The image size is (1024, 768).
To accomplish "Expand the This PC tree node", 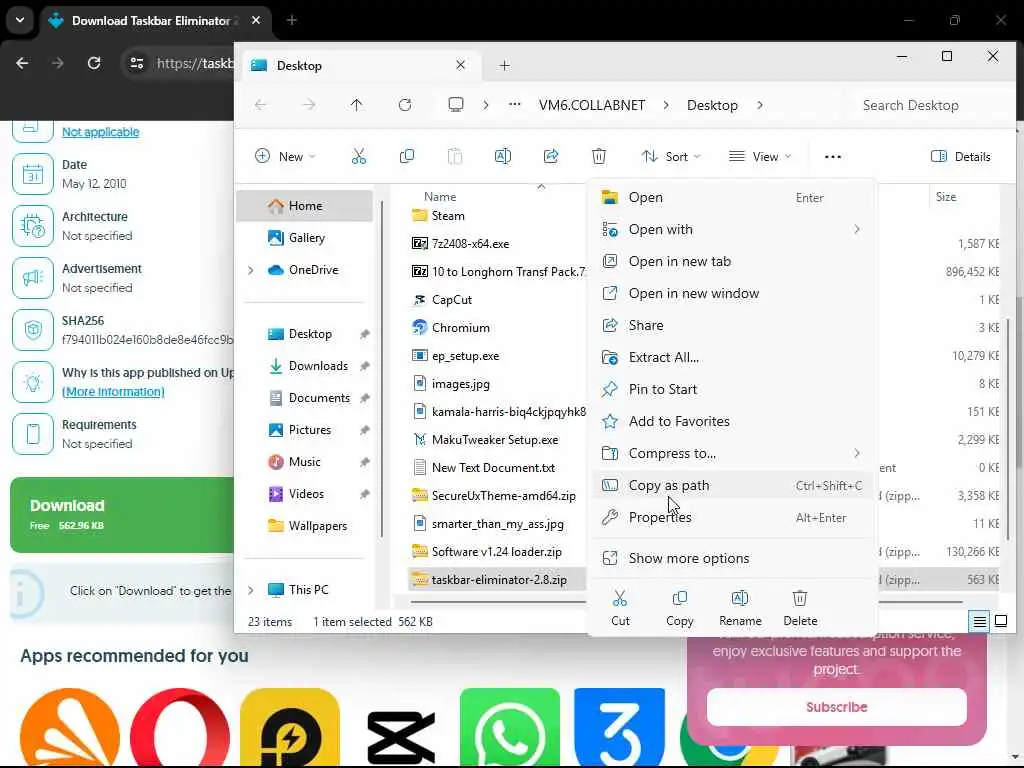I will (x=251, y=590).
